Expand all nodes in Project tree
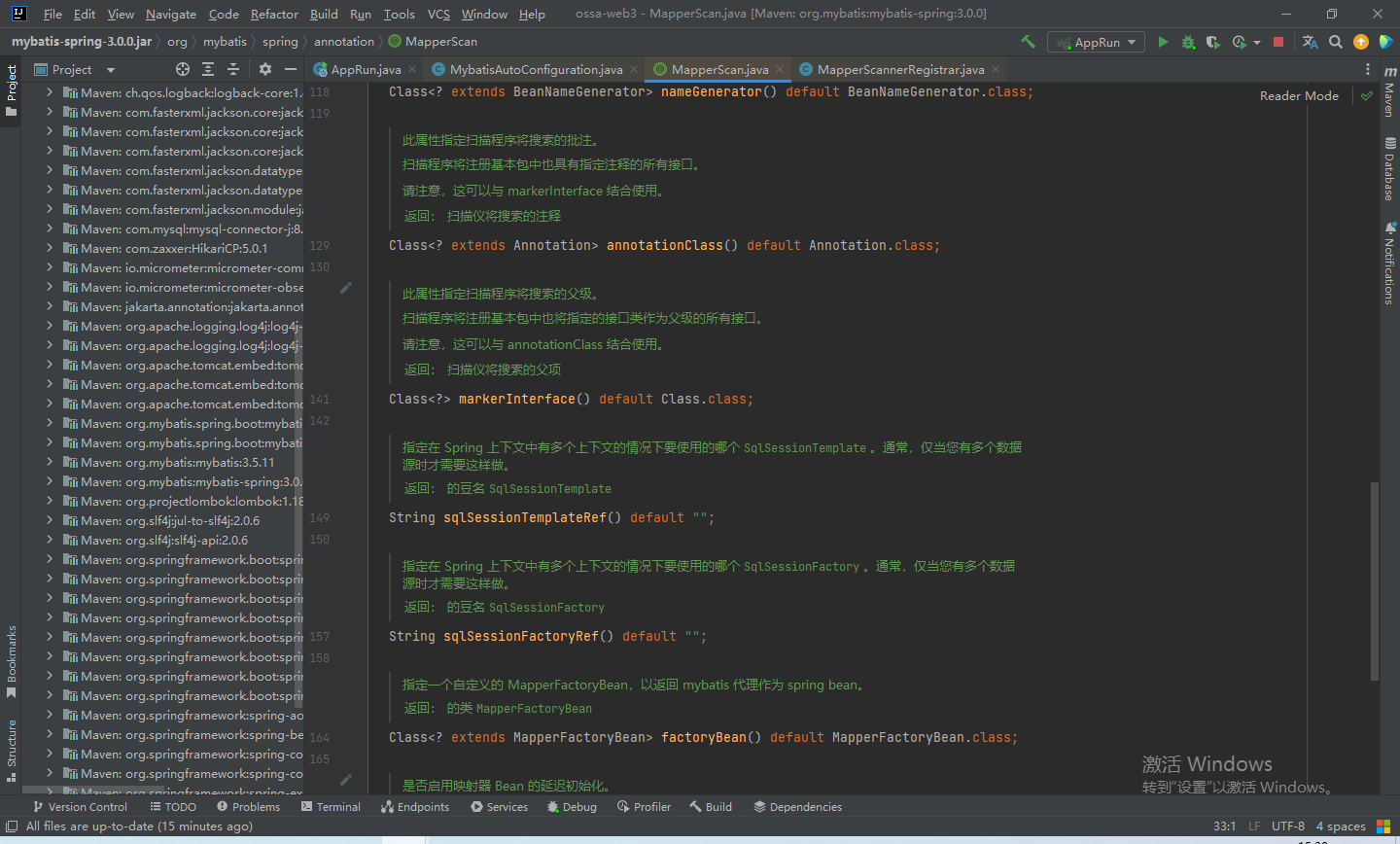This screenshot has width=1400, height=844. [208, 69]
